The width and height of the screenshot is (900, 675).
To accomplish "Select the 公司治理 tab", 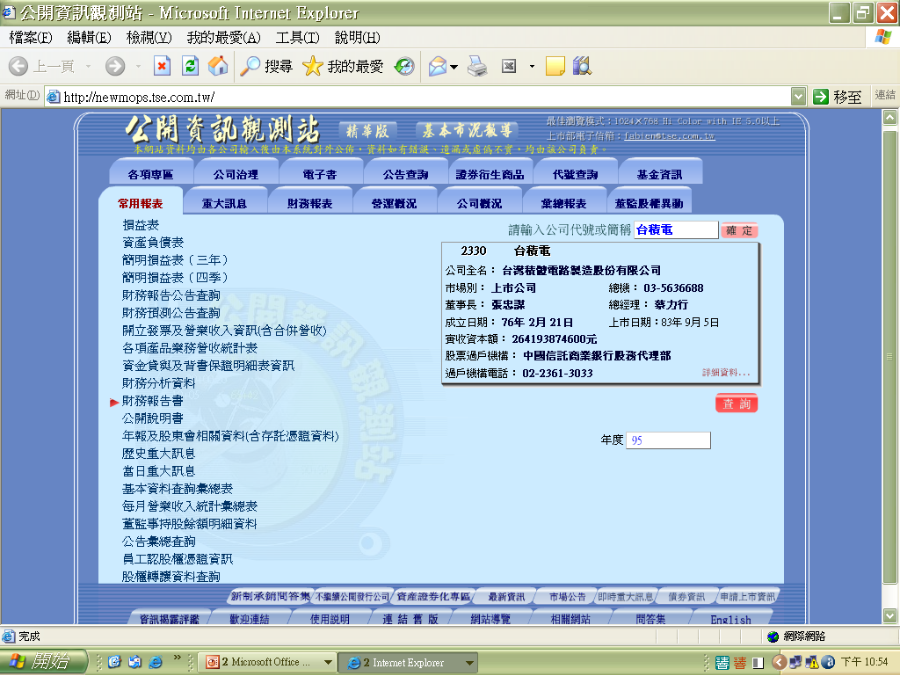I will 236,173.
